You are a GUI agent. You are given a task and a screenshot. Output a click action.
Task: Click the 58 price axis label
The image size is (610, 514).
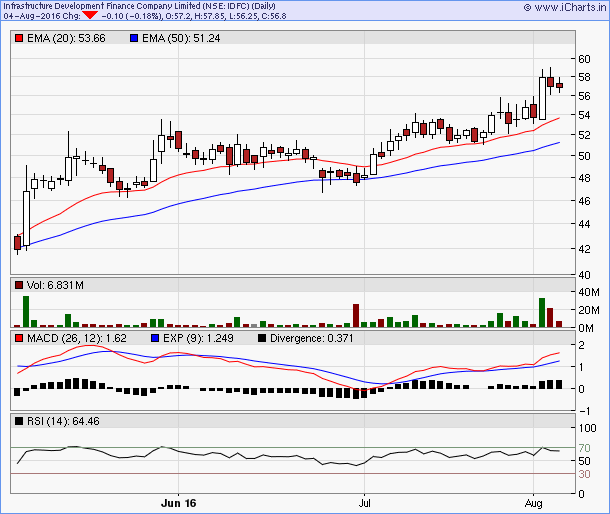click(584, 77)
